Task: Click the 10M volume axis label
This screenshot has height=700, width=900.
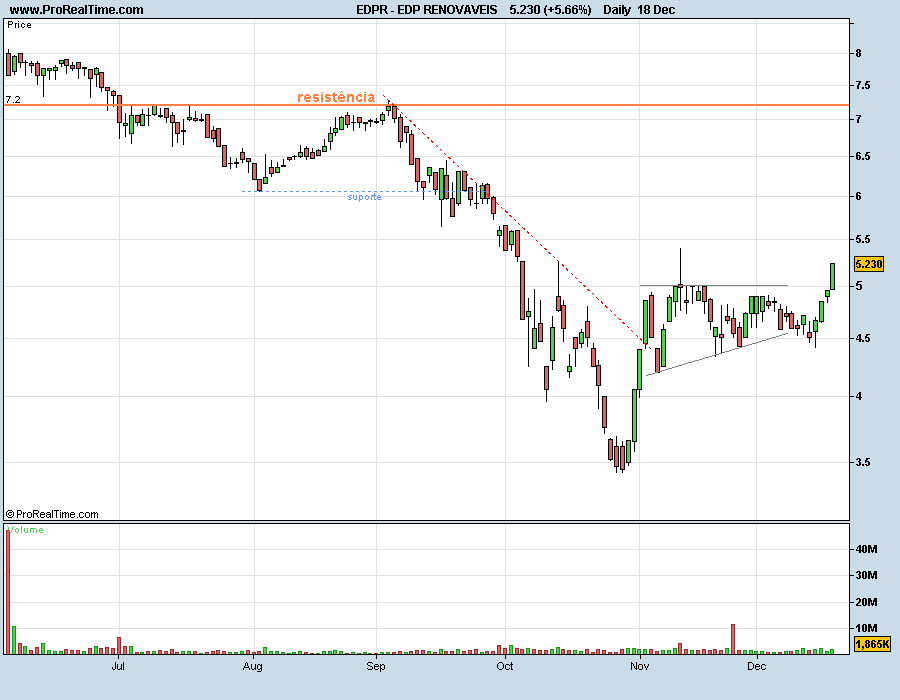Action: (866, 628)
